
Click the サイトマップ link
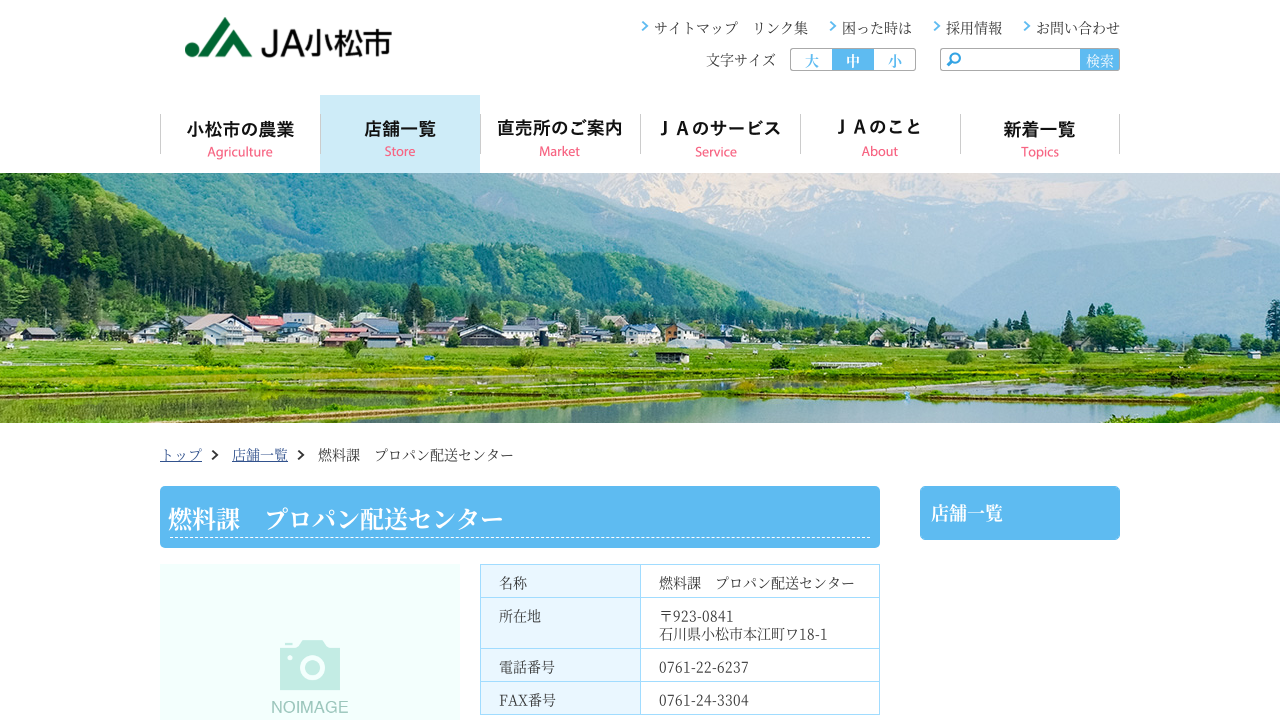click(695, 28)
